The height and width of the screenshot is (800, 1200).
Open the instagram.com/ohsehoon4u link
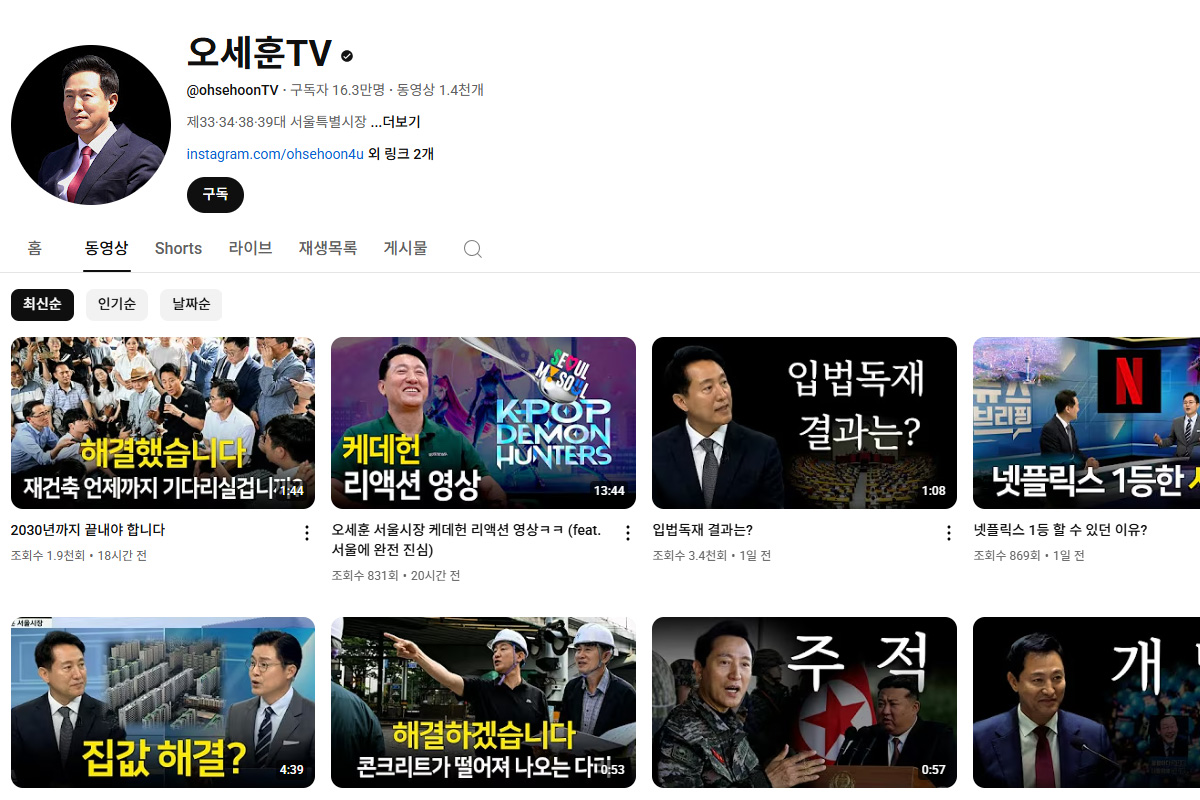(x=275, y=154)
